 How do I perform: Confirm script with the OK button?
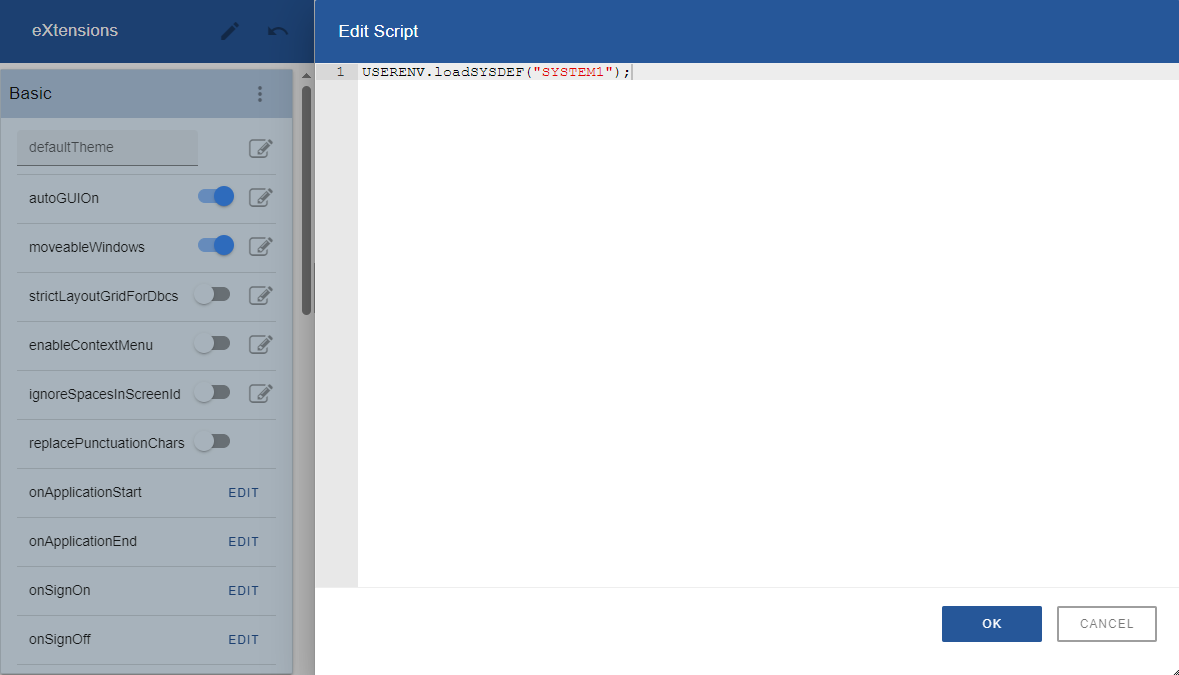coord(992,624)
